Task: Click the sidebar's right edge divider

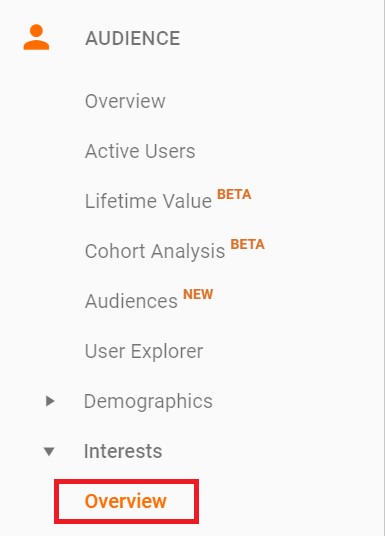Action: 384,268
